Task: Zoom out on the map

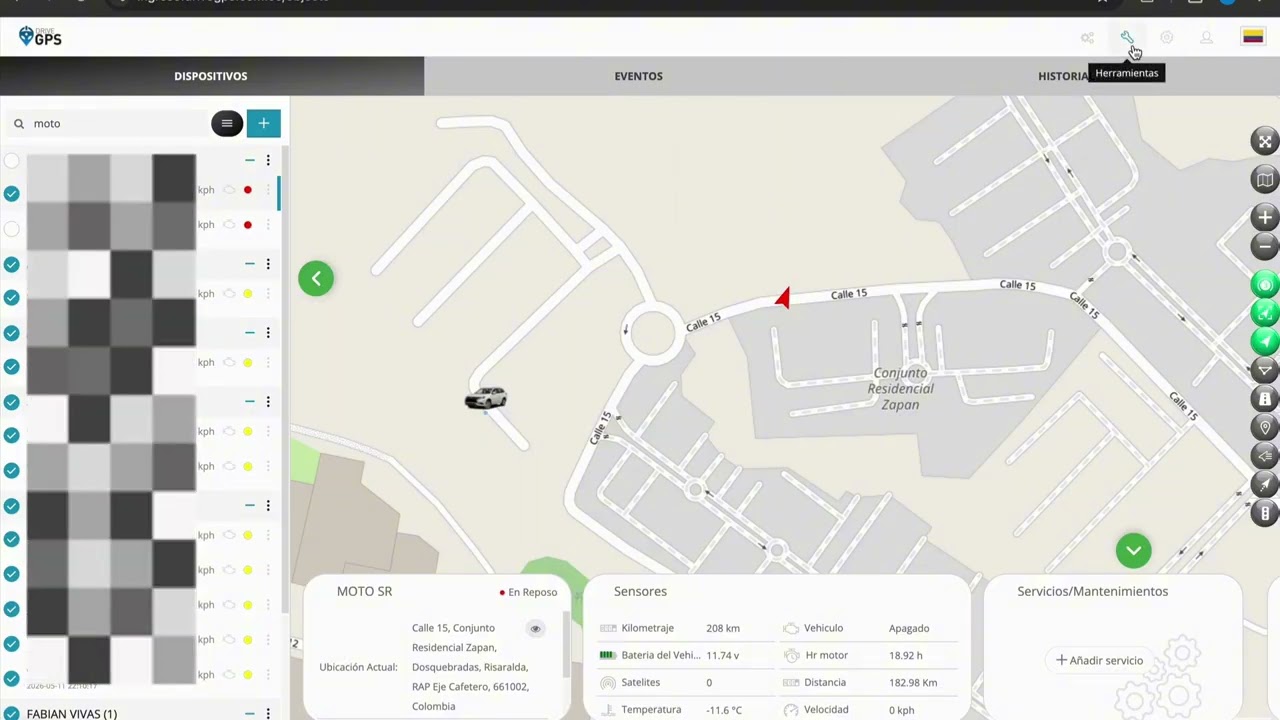Action: tap(1265, 246)
